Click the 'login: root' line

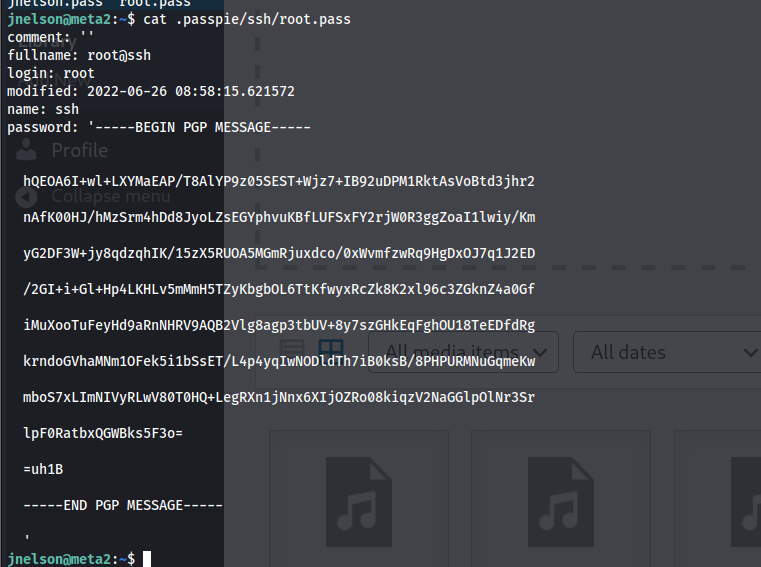(x=51, y=73)
